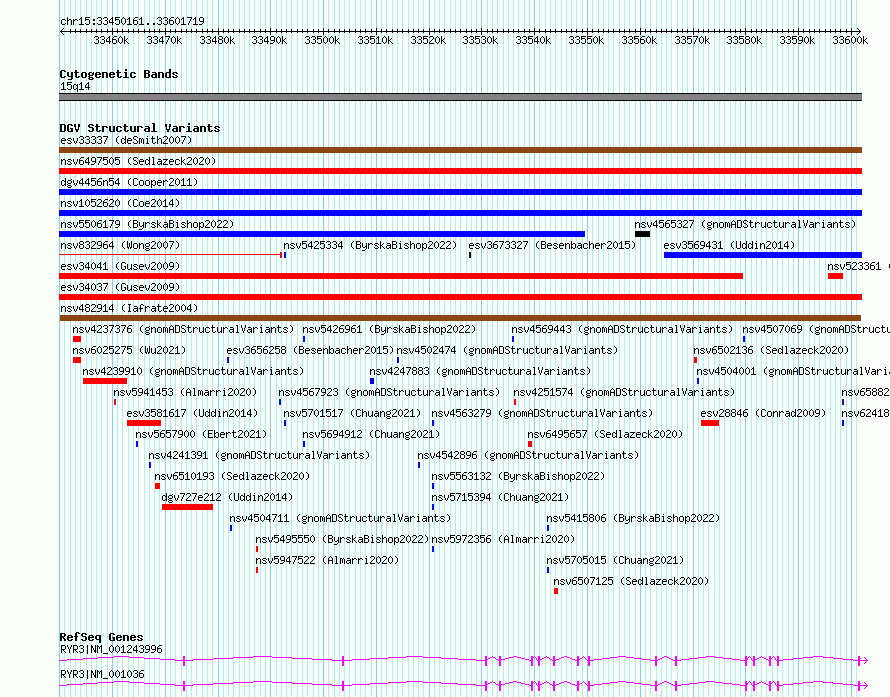Click the esv34037 (Gusev2009) label
This screenshot has width=890, height=697.
[120, 287]
